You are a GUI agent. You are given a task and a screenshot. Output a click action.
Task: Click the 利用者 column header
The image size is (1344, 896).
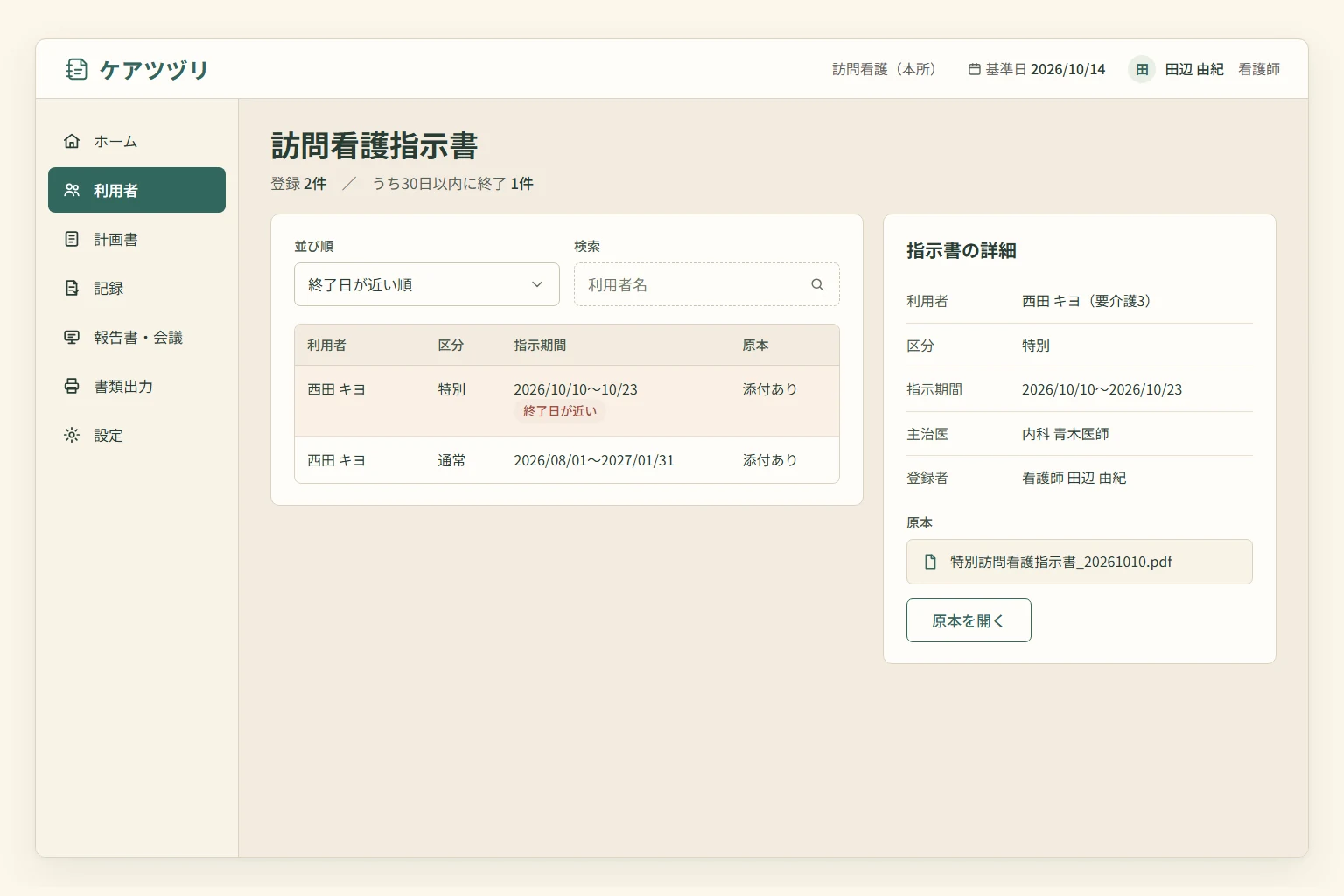click(326, 345)
